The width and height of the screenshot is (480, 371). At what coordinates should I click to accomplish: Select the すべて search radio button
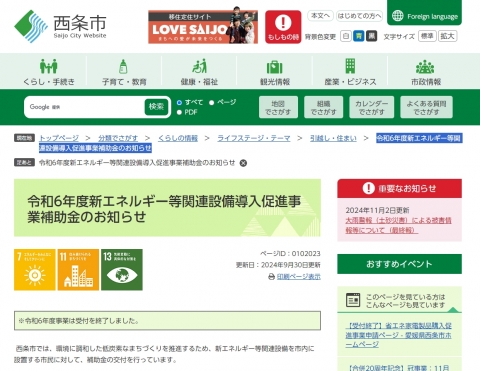click(x=179, y=102)
